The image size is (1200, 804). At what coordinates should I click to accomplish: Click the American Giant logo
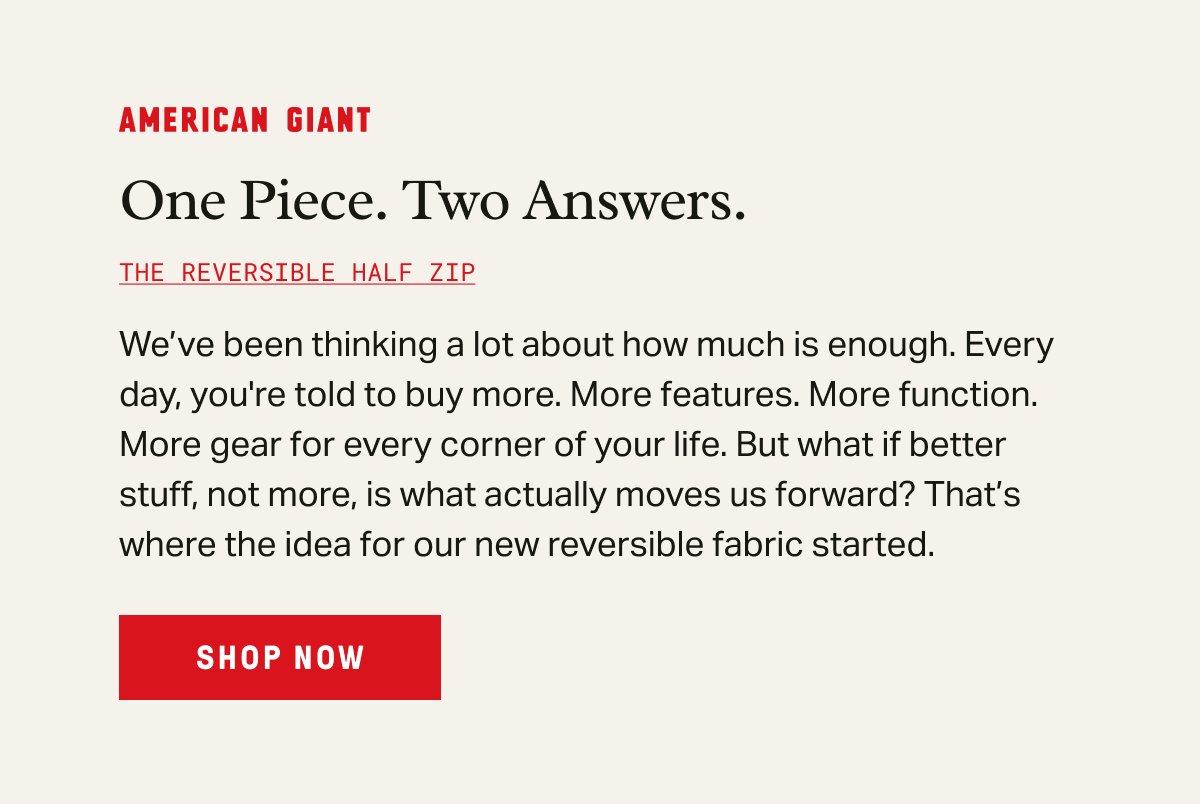[245, 121]
